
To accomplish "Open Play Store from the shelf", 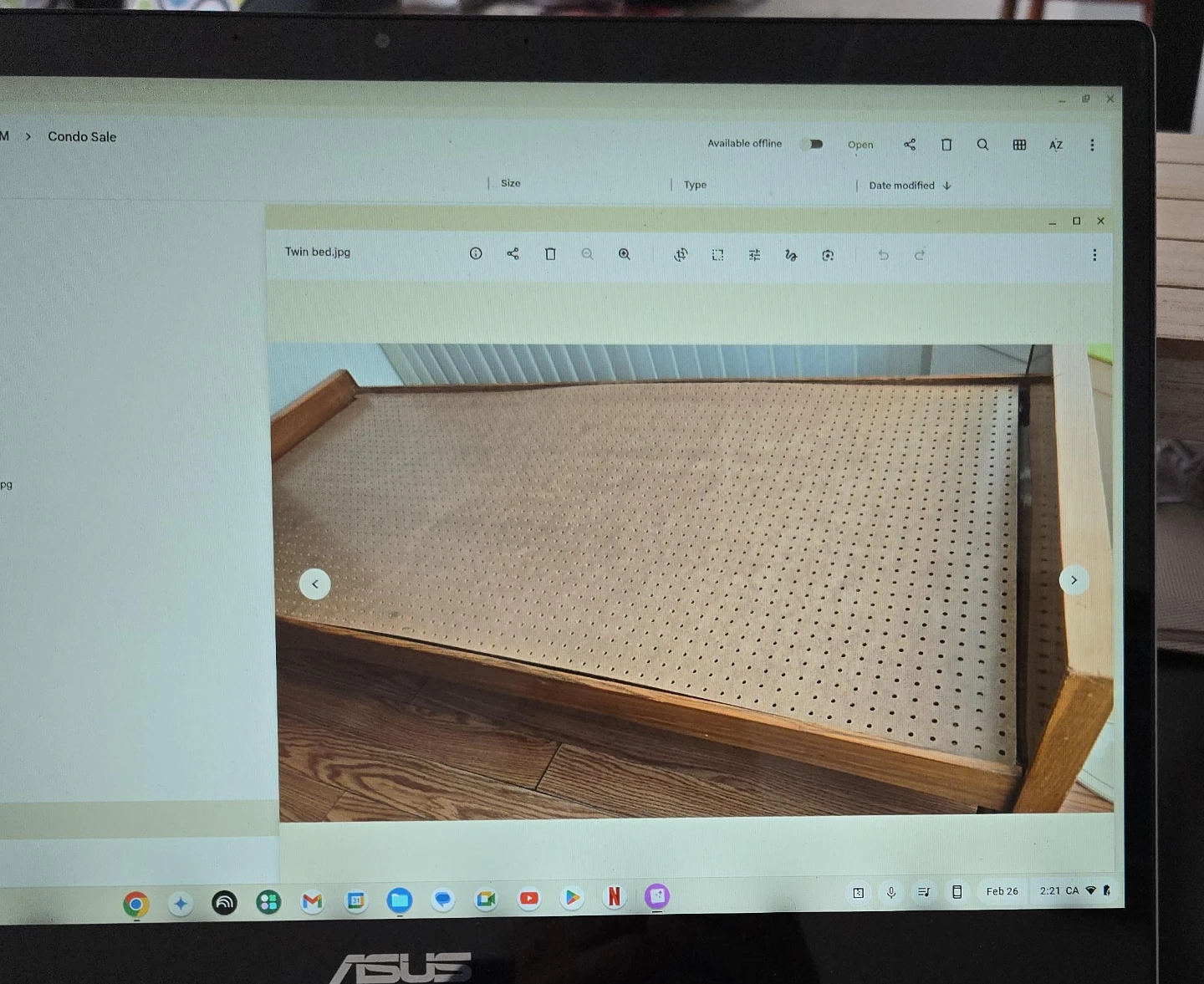I will [x=572, y=898].
